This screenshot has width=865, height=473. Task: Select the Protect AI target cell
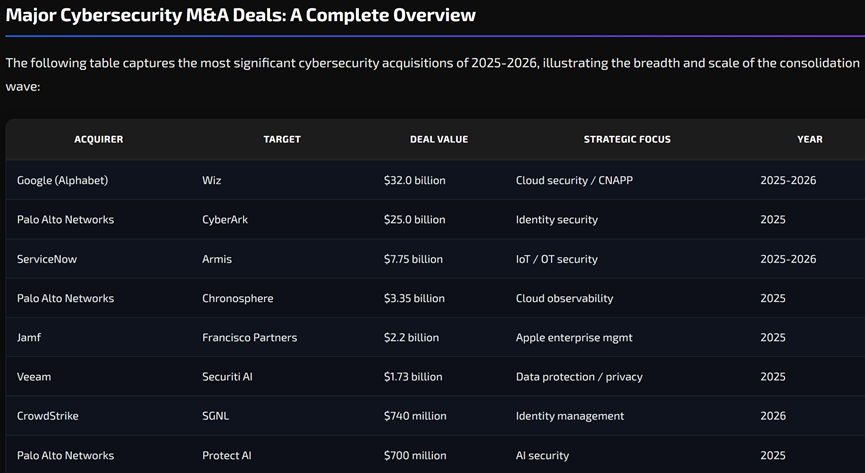[227, 455]
